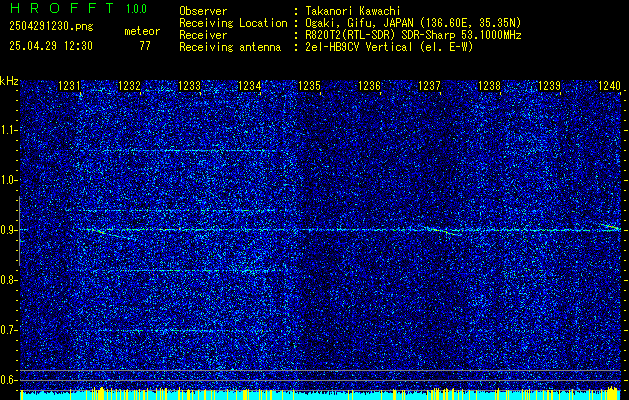Viewport: 629px width, 400px height.
Task: Click the gray frequency range bar beside 0.9
Action: 19,231
